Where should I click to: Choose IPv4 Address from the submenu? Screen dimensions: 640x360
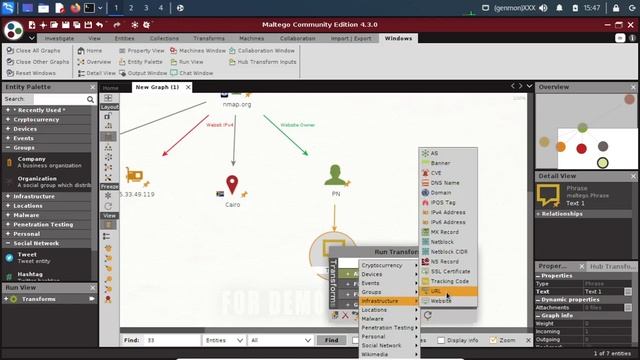tap(448, 212)
